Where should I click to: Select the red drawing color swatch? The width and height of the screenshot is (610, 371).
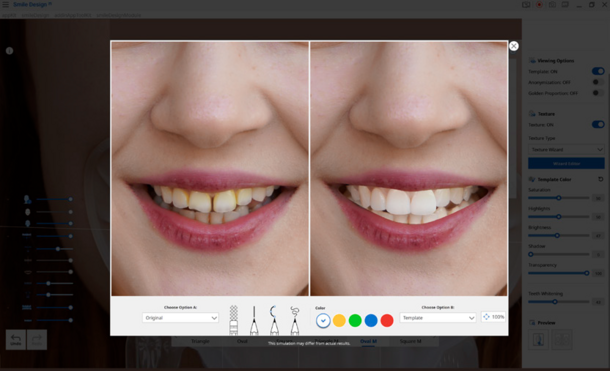pos(387,320)
